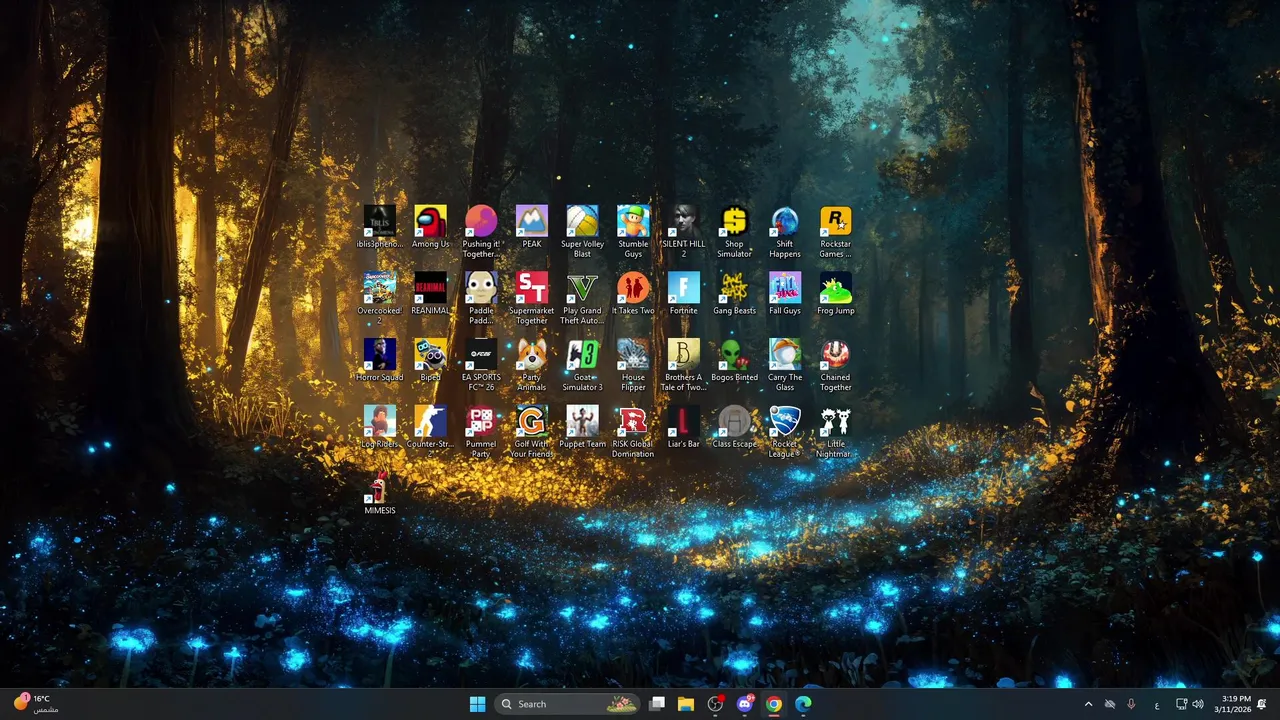The image size is (1280, 720).
Task: Open the notification bell in the taskbar
Action: (1262, 704)
